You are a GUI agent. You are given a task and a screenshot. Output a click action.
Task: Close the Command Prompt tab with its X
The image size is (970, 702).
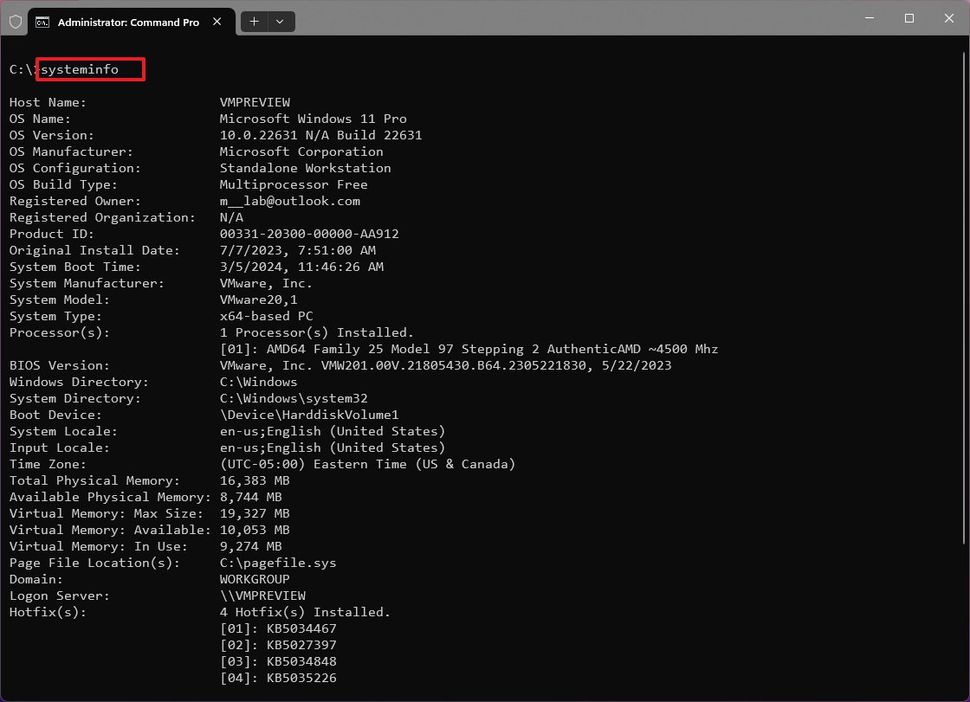pos(217,21)
